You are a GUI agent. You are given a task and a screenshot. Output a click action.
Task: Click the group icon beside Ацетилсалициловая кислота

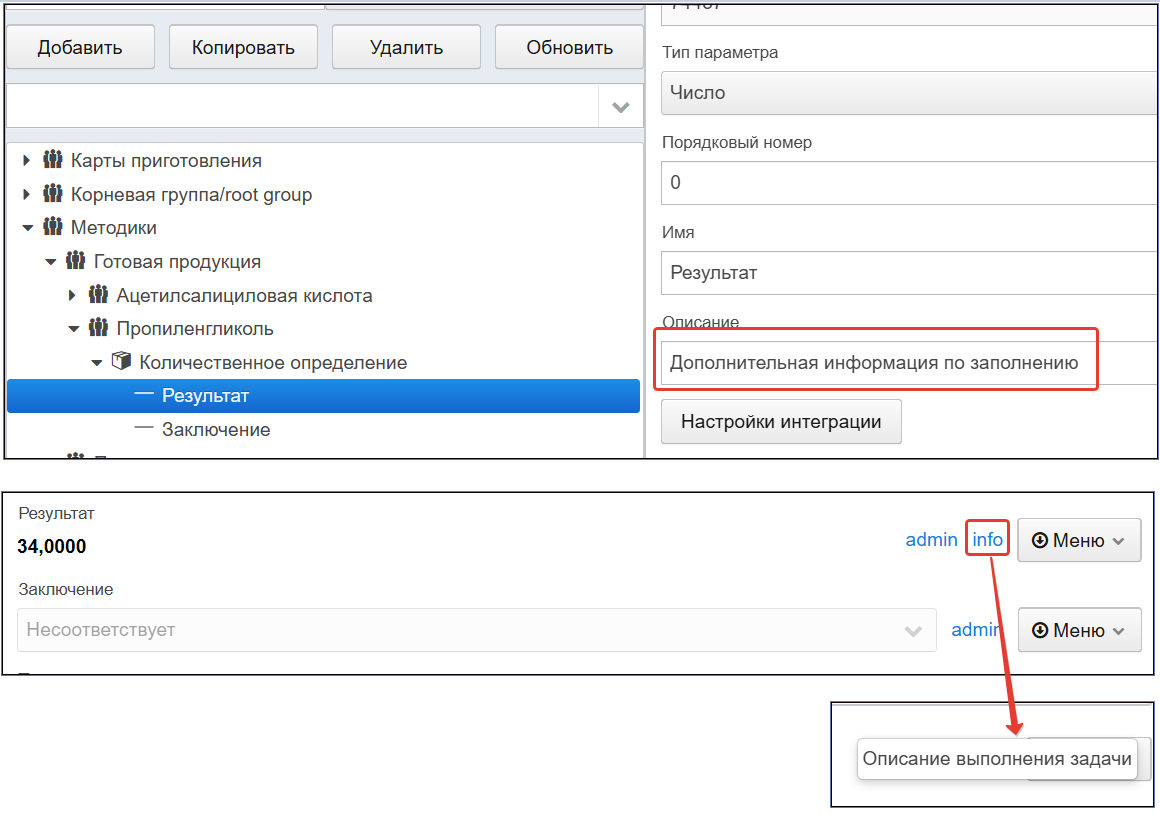coord(98,295)
